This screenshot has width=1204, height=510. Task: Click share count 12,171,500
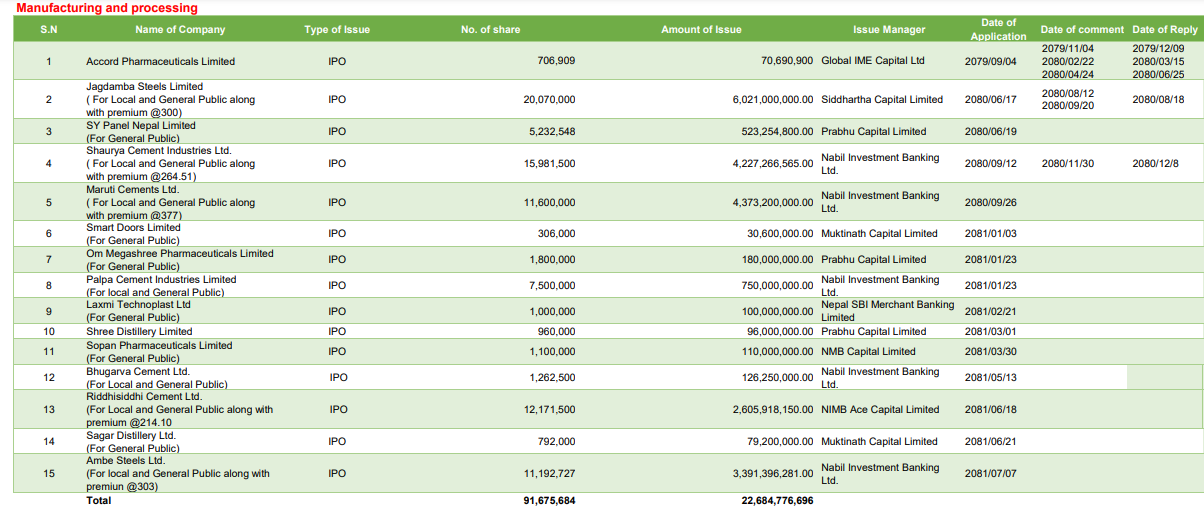click(549, 409)
